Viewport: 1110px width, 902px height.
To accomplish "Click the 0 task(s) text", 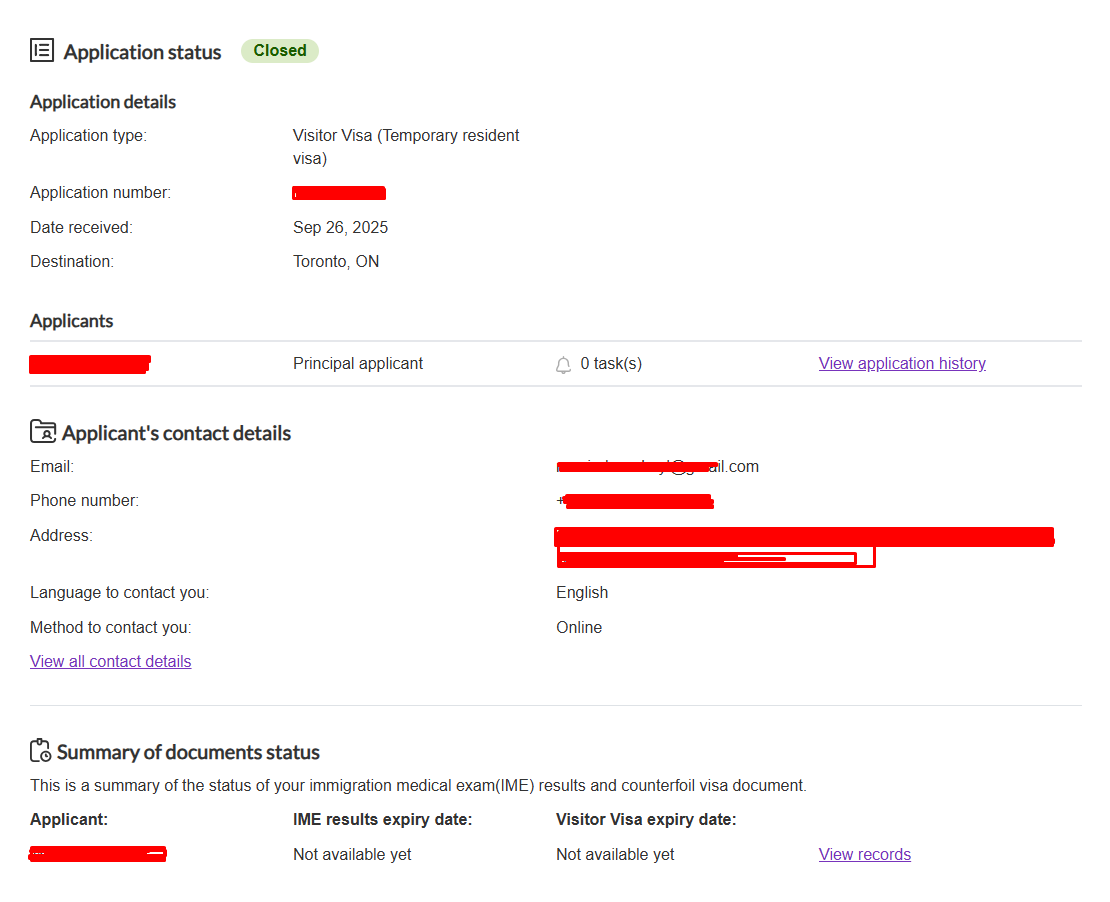I will pos(611,364).
